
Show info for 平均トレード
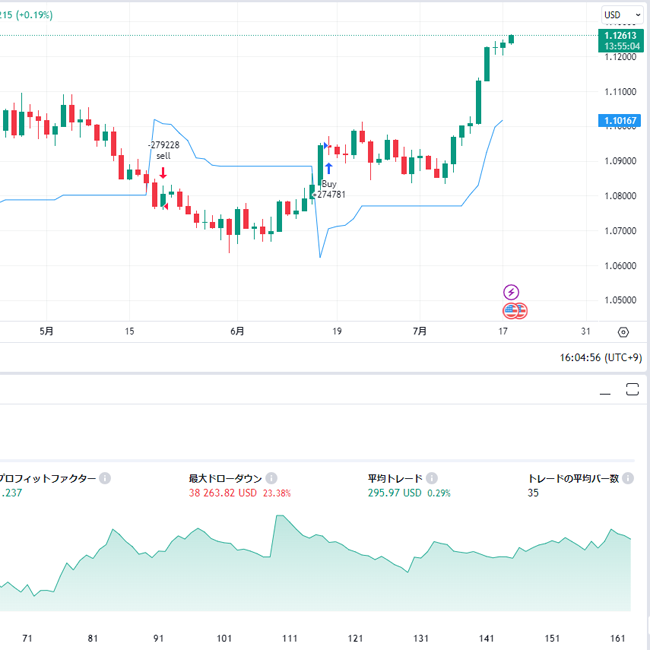pos(432,478)
